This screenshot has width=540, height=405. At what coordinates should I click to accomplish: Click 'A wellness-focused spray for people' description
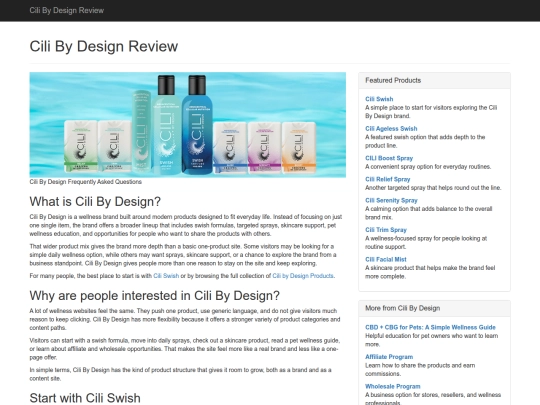[x=426, y=242]
